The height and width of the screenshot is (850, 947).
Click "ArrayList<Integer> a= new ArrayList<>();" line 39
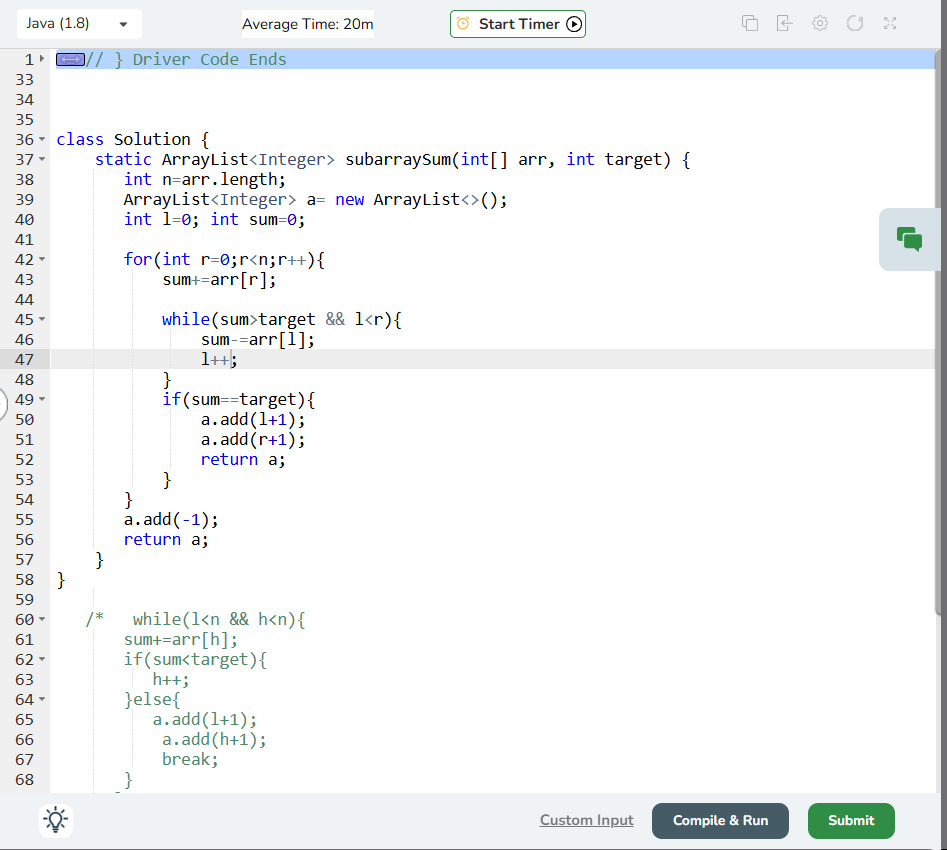click(x=315, y=199)
